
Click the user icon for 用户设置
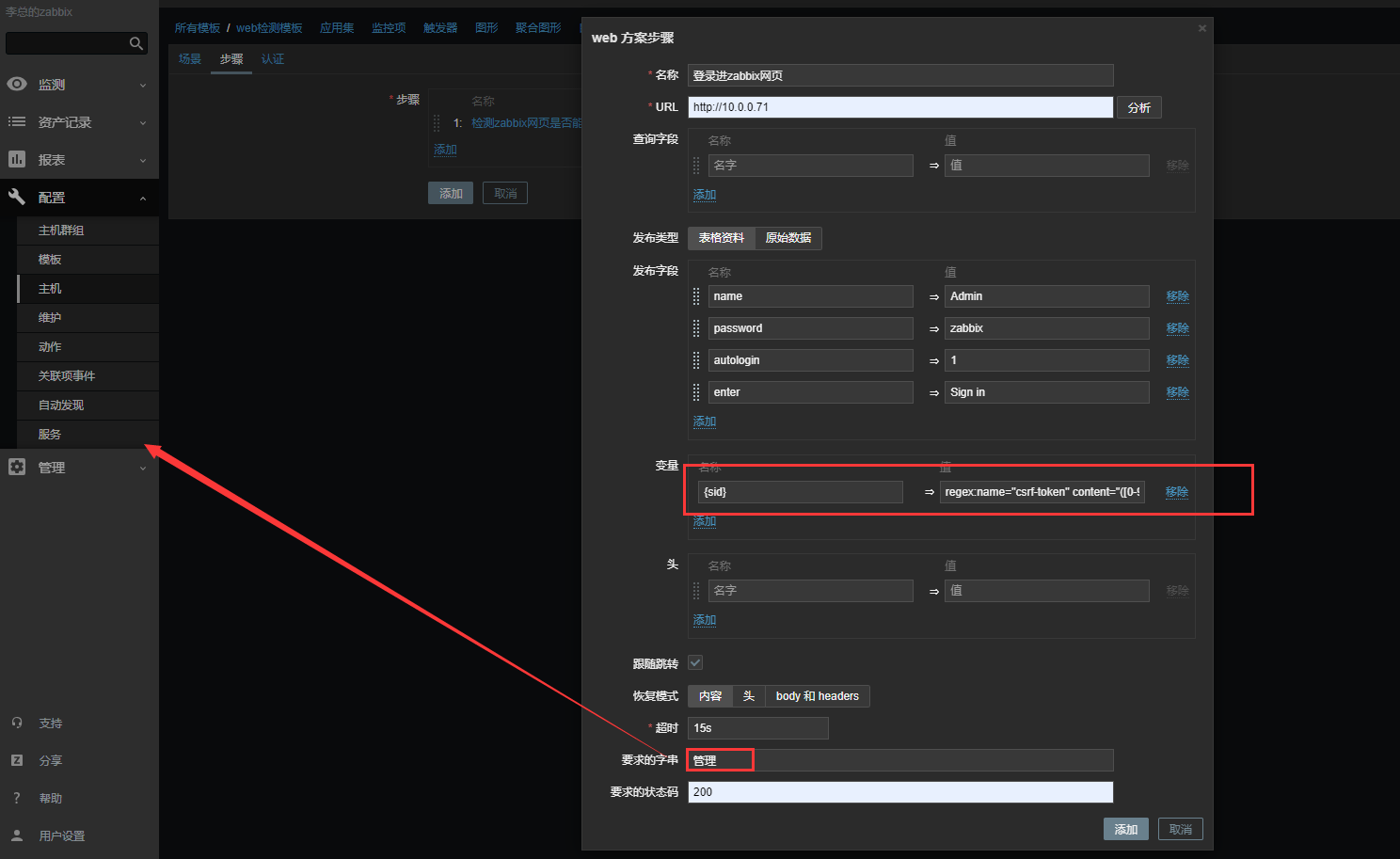(17, 835)
